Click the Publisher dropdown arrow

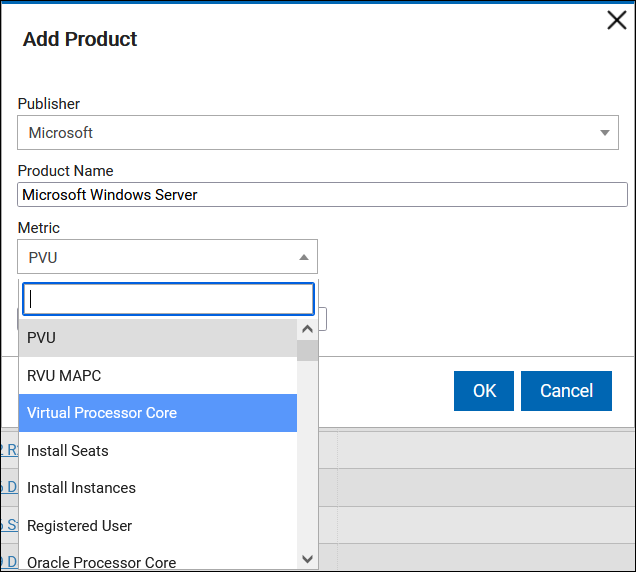click(604, 133)
